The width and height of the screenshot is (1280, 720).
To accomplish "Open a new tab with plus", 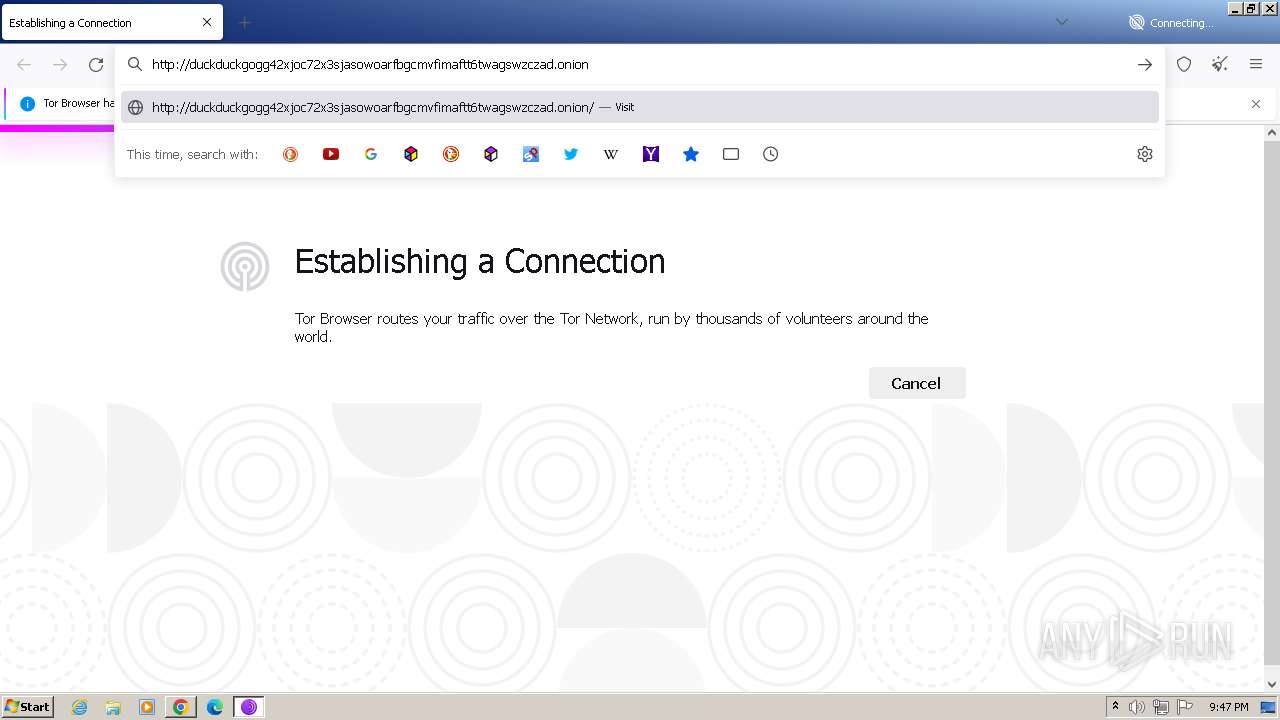I will (x=244, y=22).
